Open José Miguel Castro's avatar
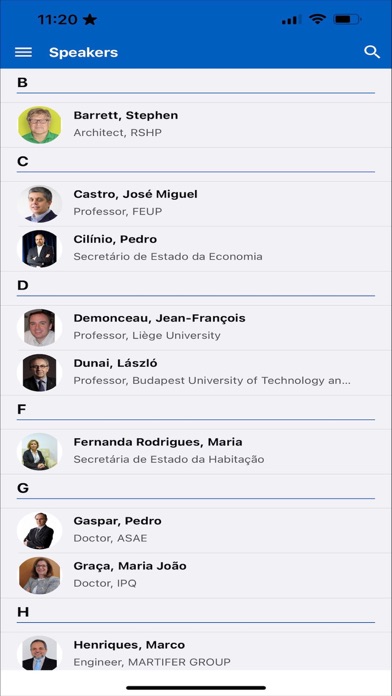Image resolution: width=392 pixels, height=696 pixels. click(40, 204)
